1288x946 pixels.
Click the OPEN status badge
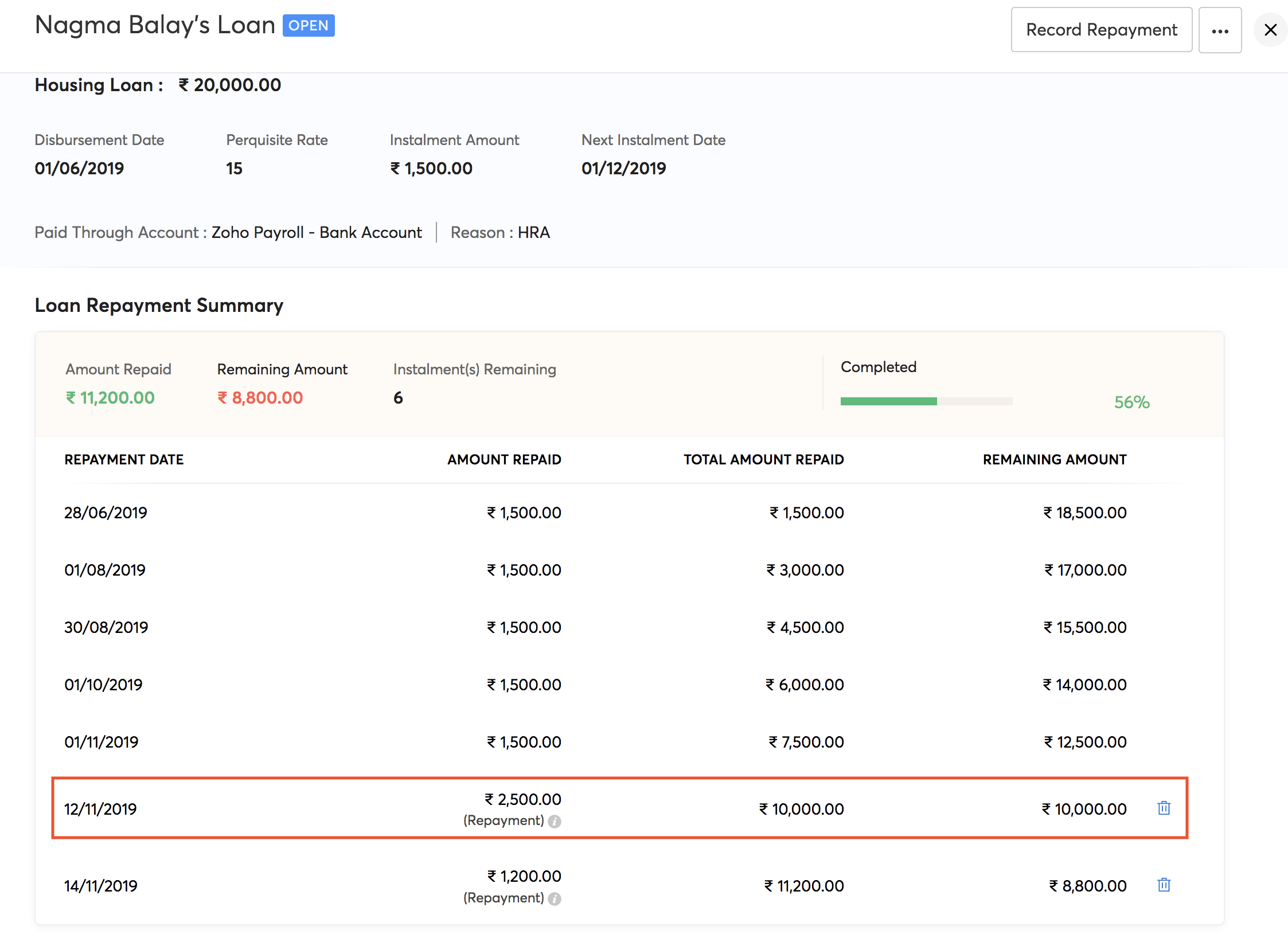(309, 26)
